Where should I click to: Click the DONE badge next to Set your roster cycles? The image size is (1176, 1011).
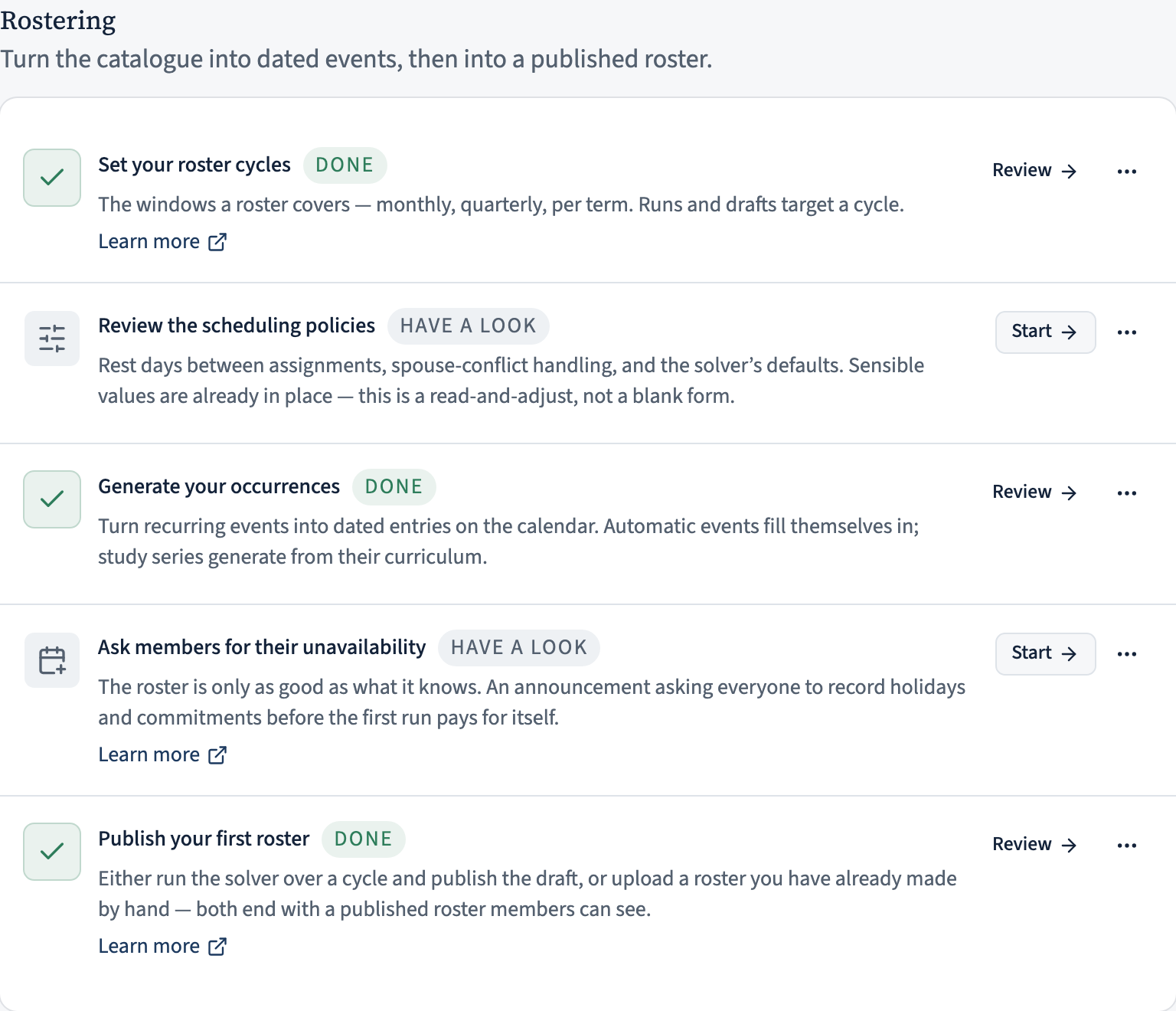pyautogui.click(x=345, y=165)
